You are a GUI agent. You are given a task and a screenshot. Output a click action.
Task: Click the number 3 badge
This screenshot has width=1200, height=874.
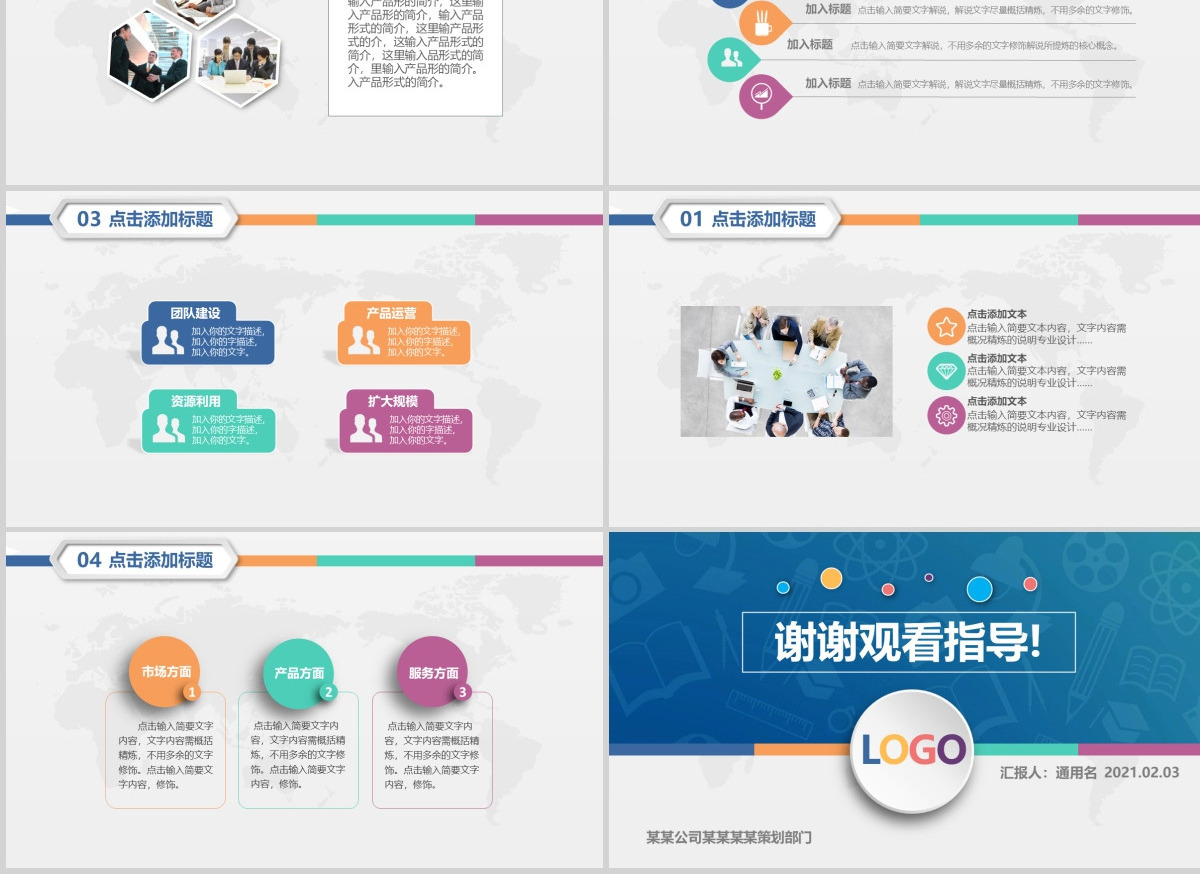click(461, 692)
